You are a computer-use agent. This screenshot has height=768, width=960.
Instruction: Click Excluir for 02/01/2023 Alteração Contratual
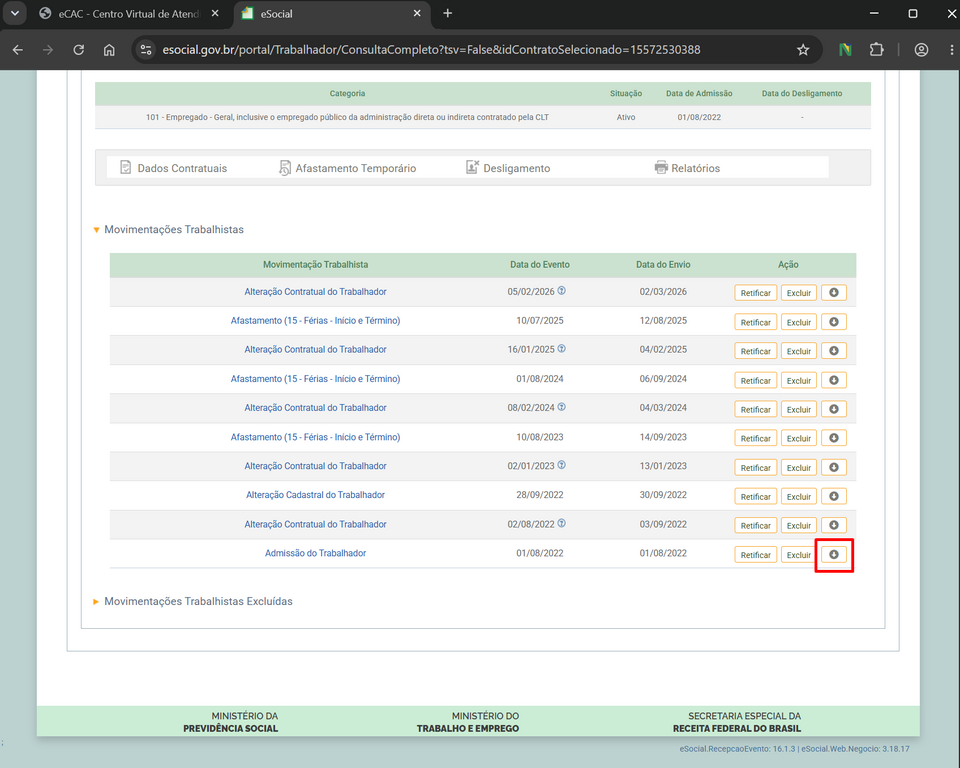[798, 467]
